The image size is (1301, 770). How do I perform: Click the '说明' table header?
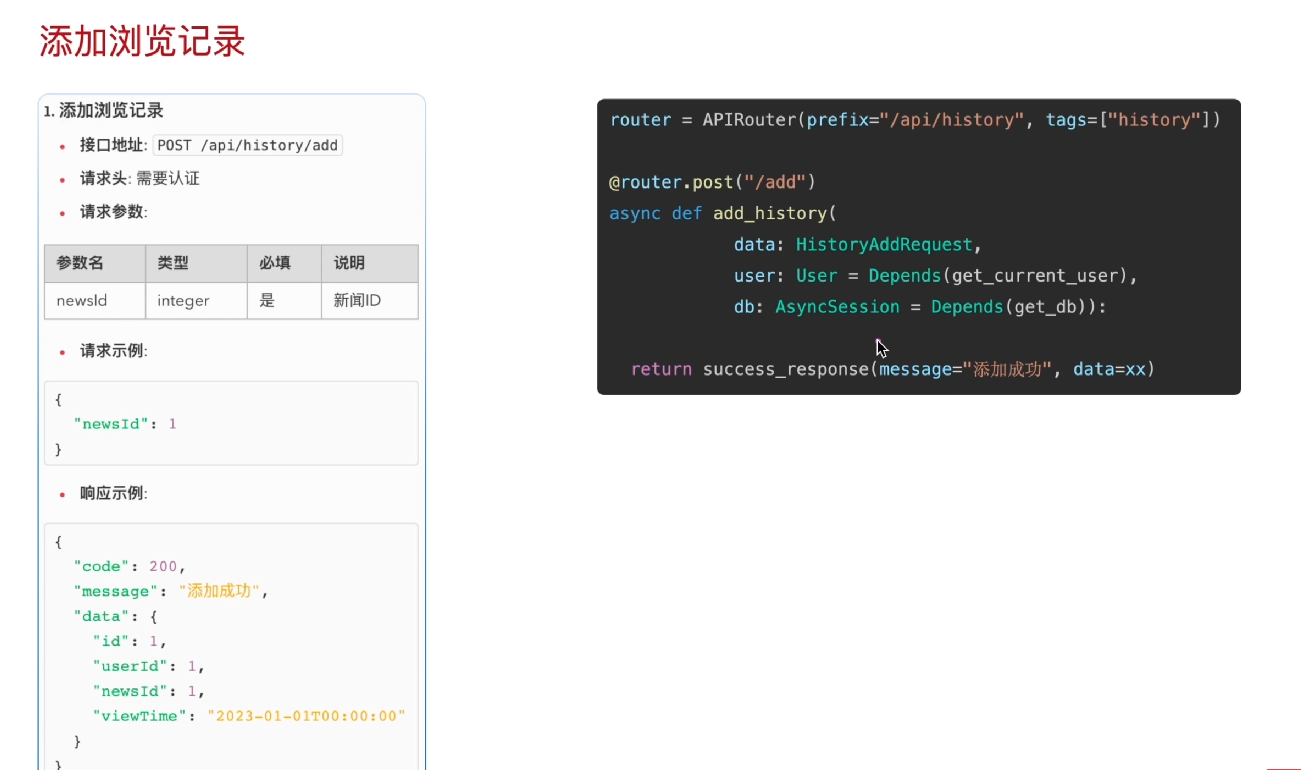[x=370, y=263]
